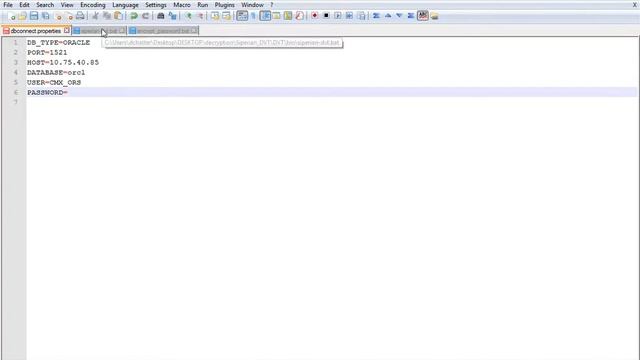Image resolution: width=640 pixels, height=360 pixels.
Task: Play back the recorded macro
Action: point(338,16)
